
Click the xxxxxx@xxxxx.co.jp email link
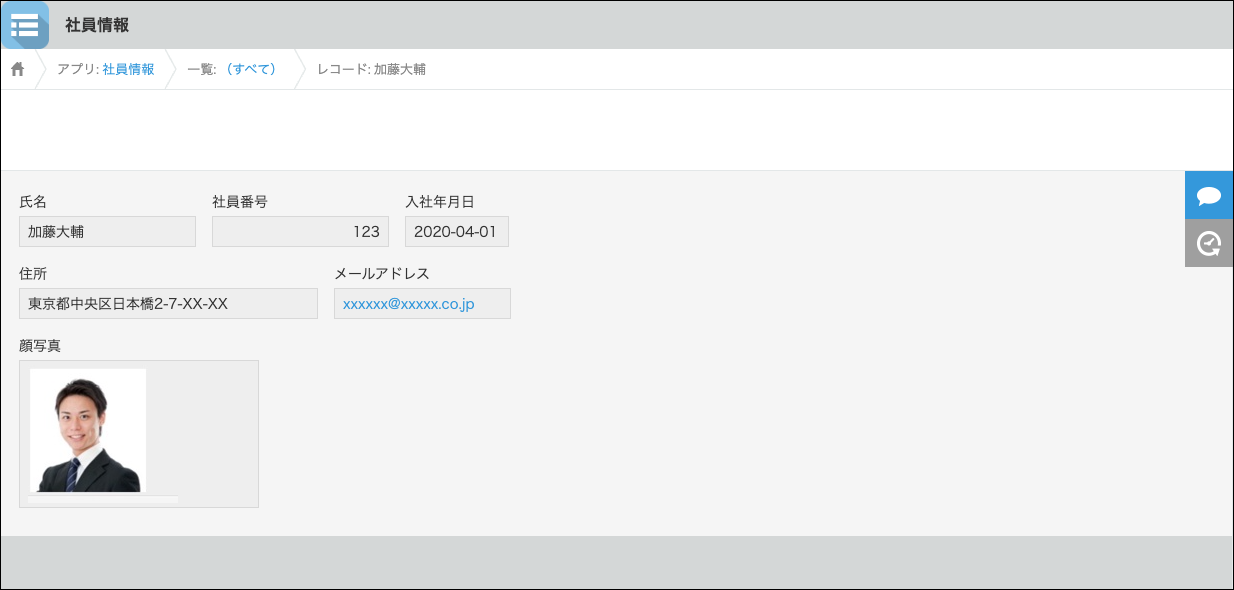click(x=409, y=304)
